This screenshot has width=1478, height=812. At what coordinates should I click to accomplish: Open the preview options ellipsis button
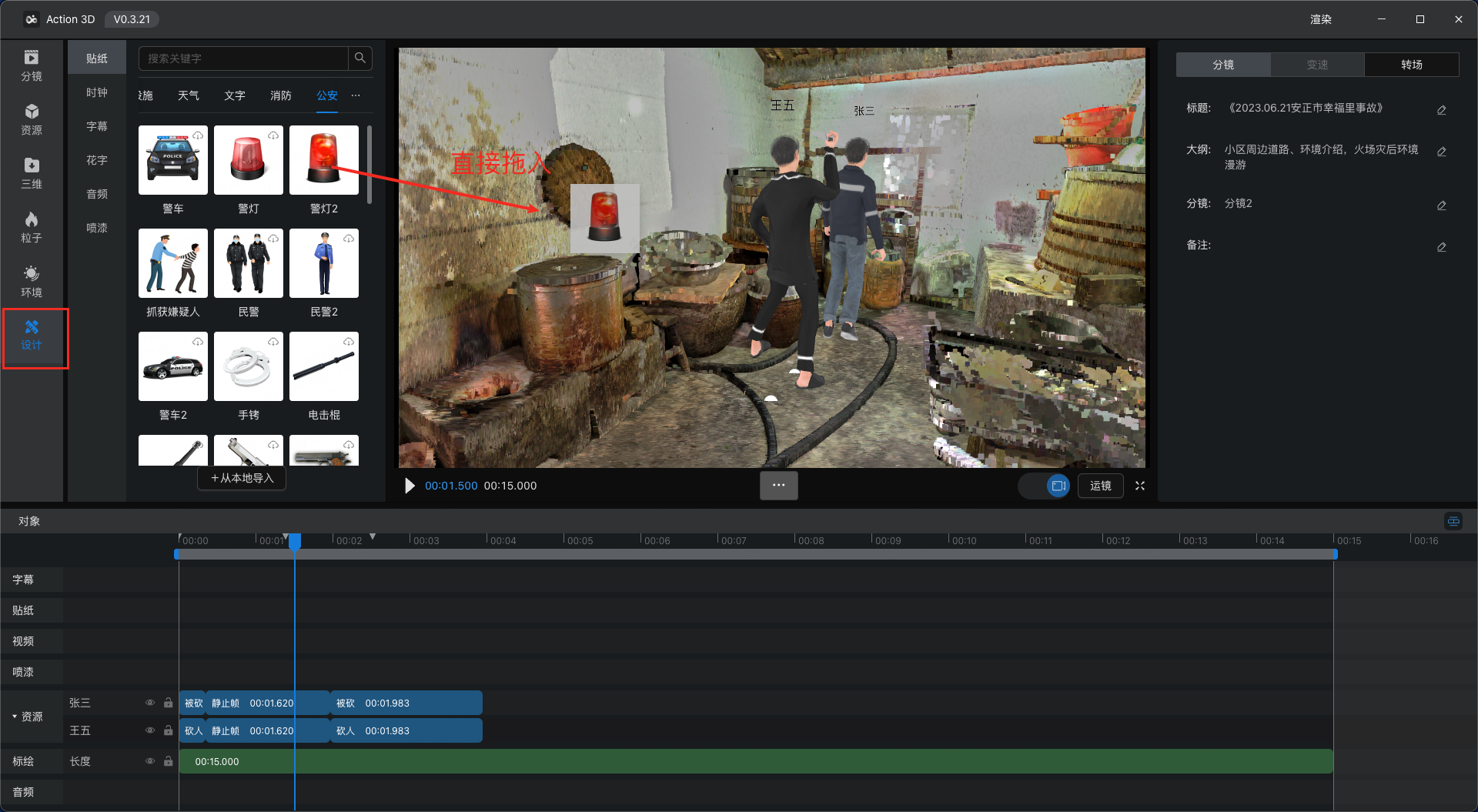click(779, 486)
